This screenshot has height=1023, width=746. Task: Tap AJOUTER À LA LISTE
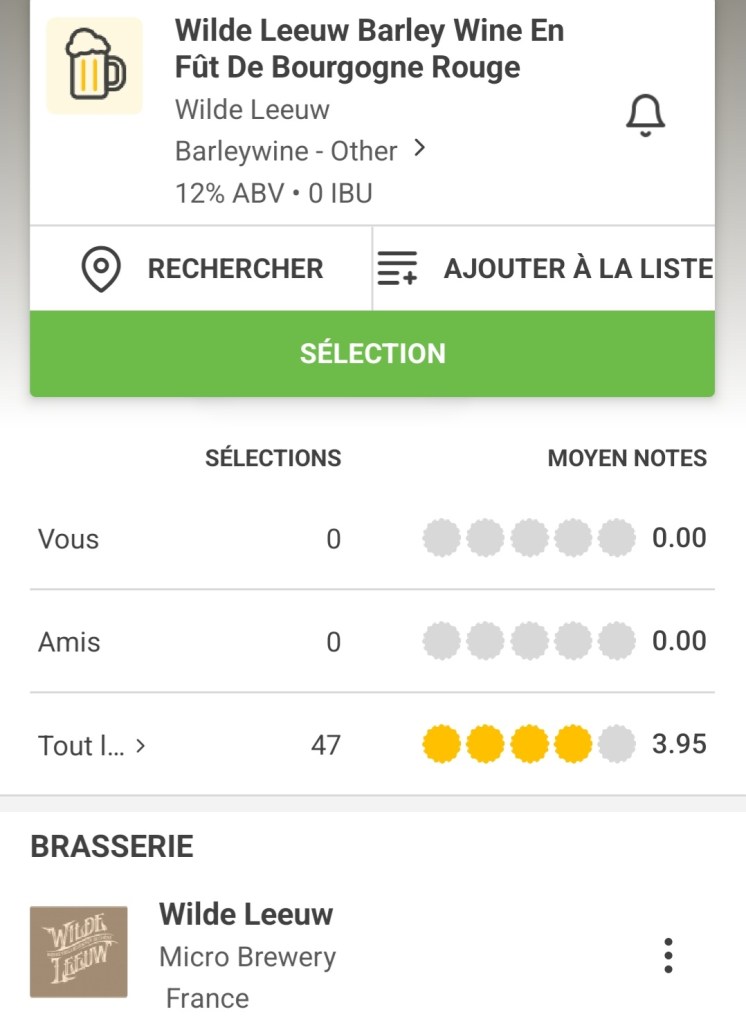(x=577, y=269)
